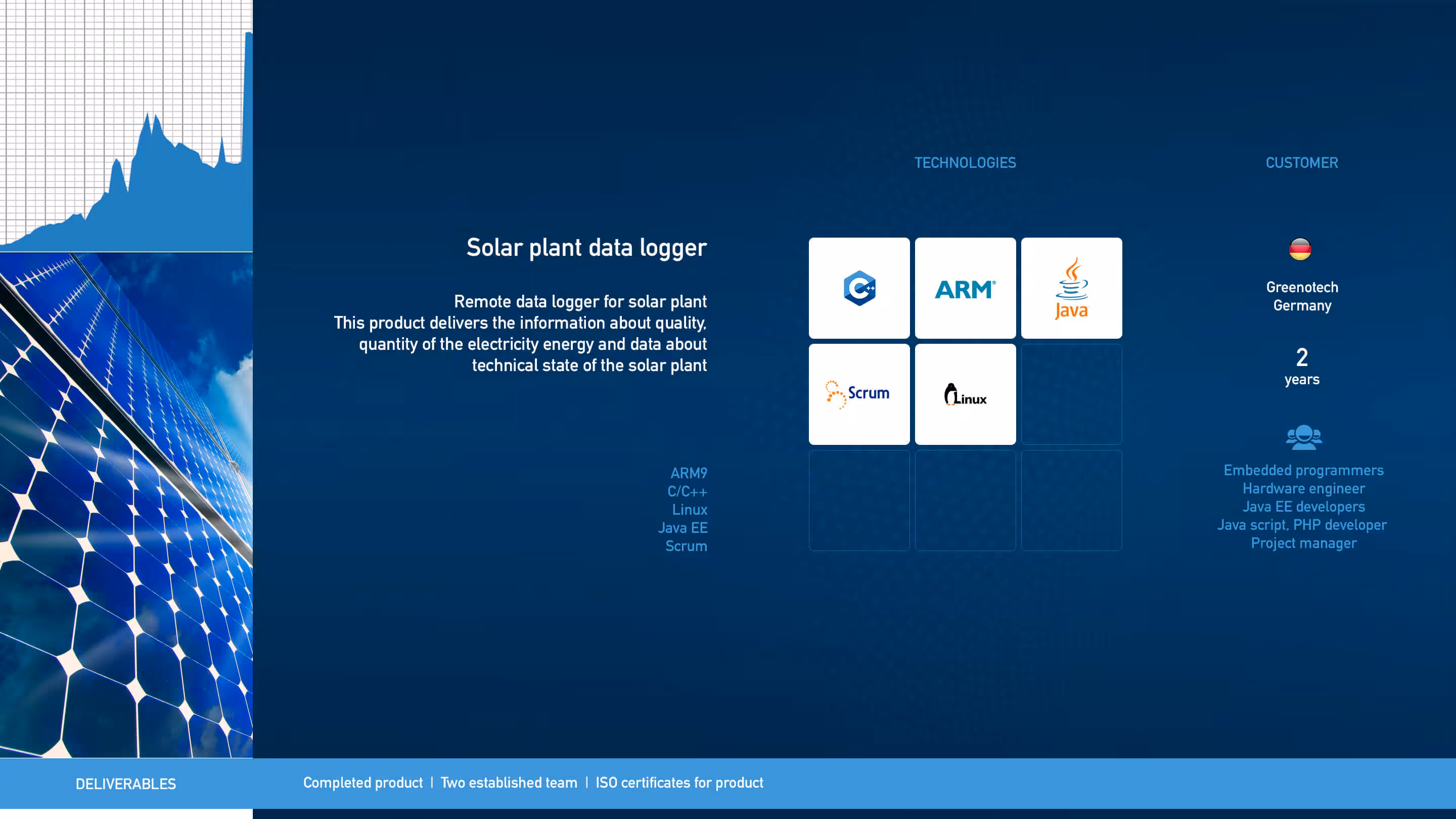The height and width of the screenshot is (819, 1456).
Task: Click the Greenotech Germany customer name
Action: coord(1302,296)
